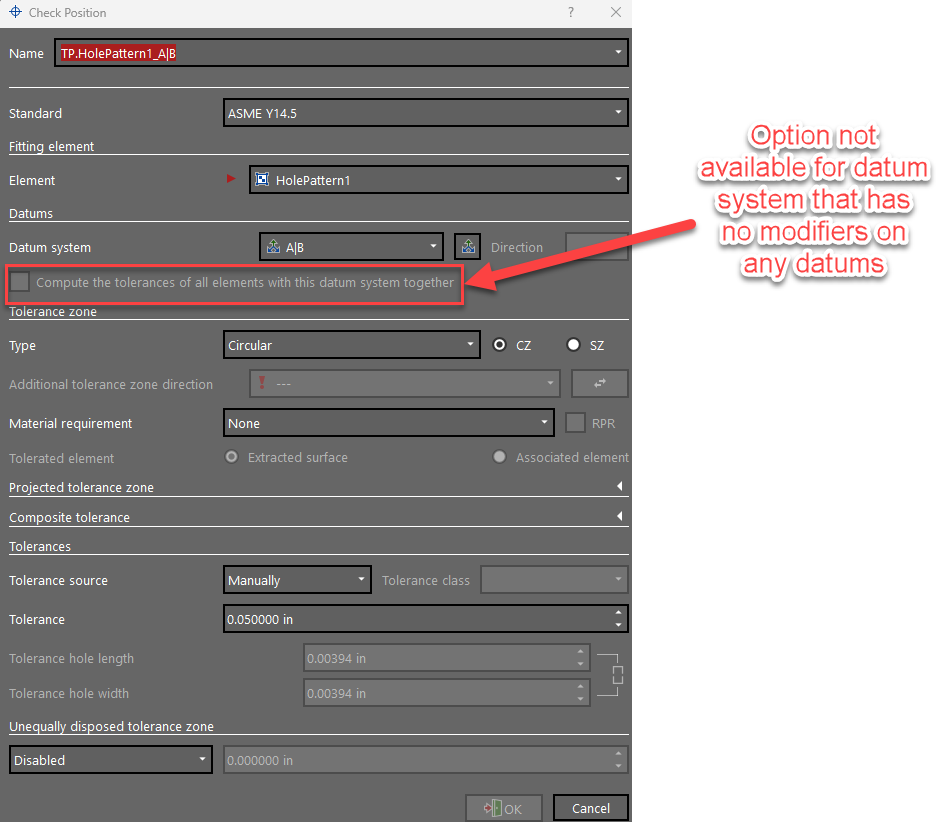Click the Tolerances section heading
Image resolution: width=936 pixels, height=822 pixels.
[39, 546]
